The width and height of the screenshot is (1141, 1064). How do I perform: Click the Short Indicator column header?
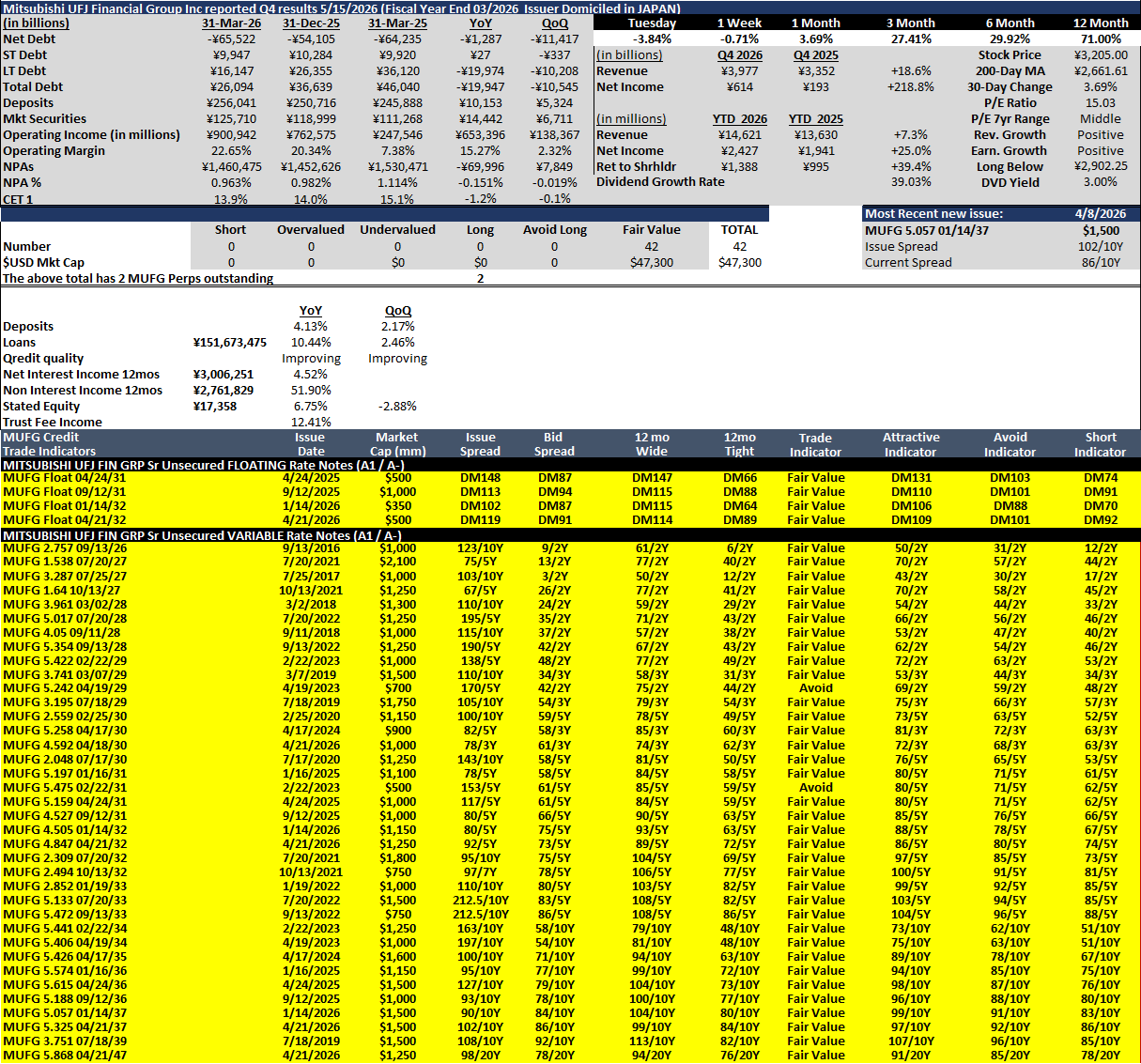click(1101, 444)
